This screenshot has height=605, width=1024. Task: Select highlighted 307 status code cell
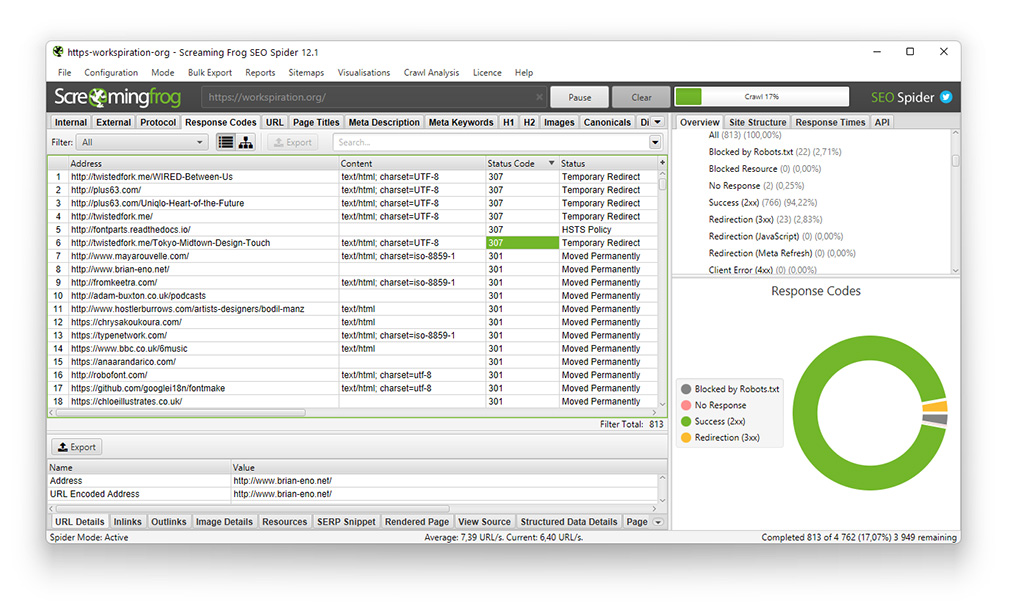tap(522, 242)
